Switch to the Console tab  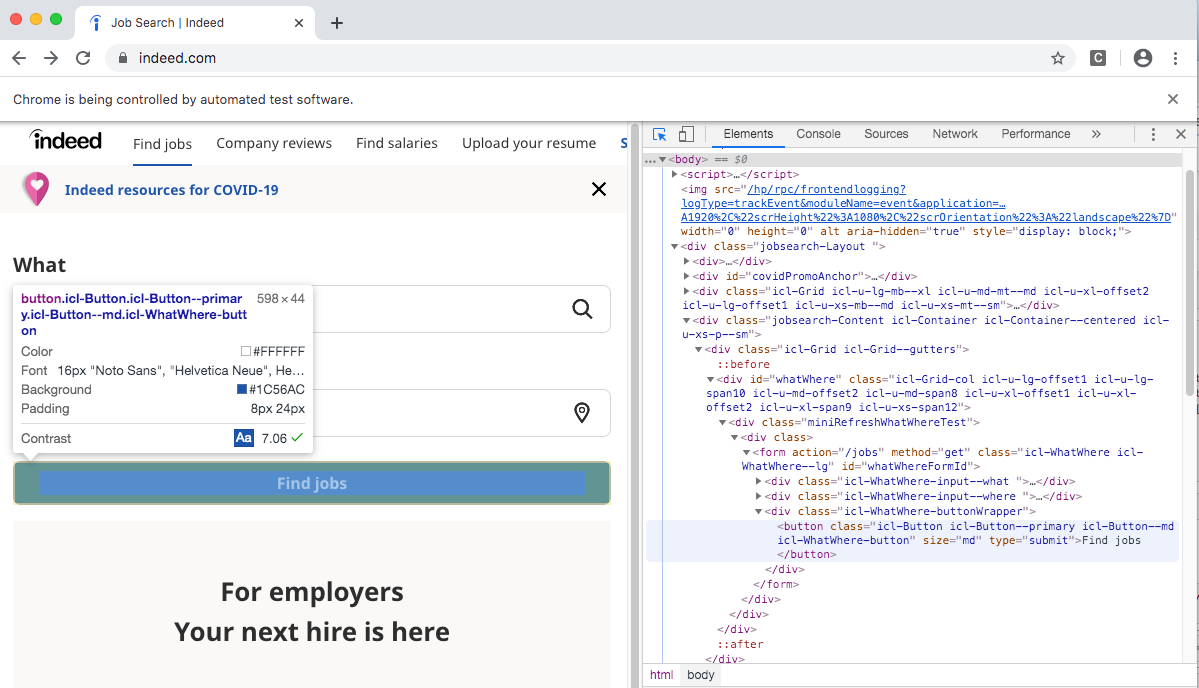(x=818, y=134)
